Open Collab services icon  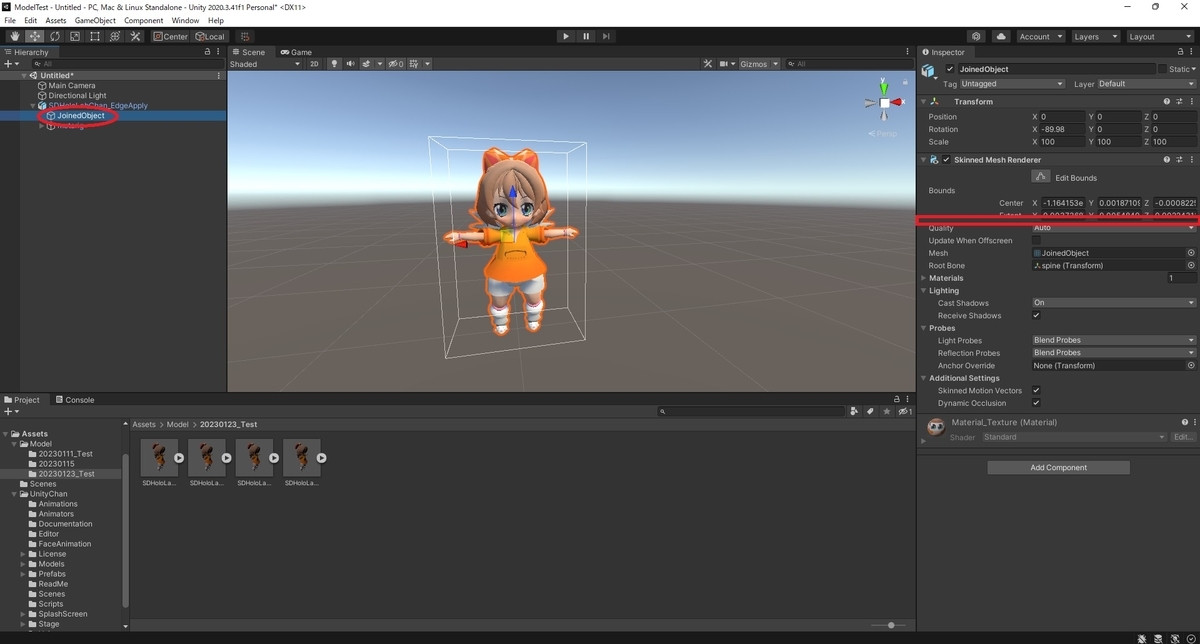(976, 36)
